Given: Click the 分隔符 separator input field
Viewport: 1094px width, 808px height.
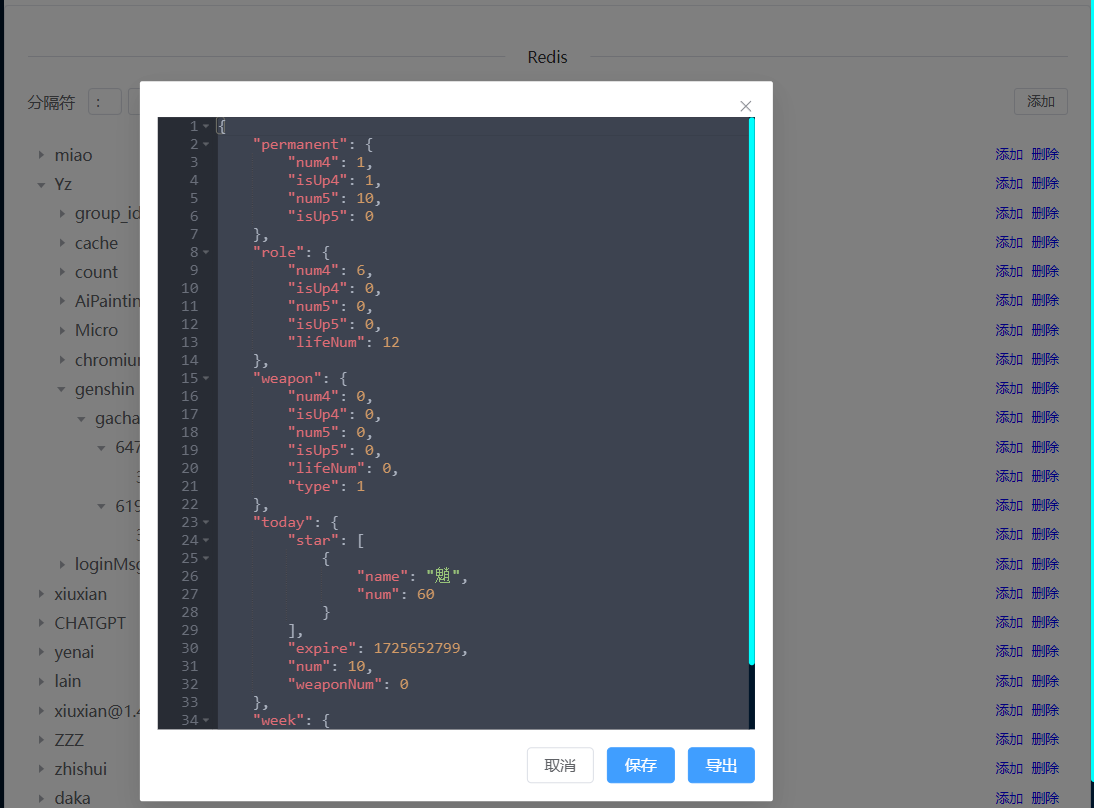Looking at the screenshot, I should pos(105,102).
